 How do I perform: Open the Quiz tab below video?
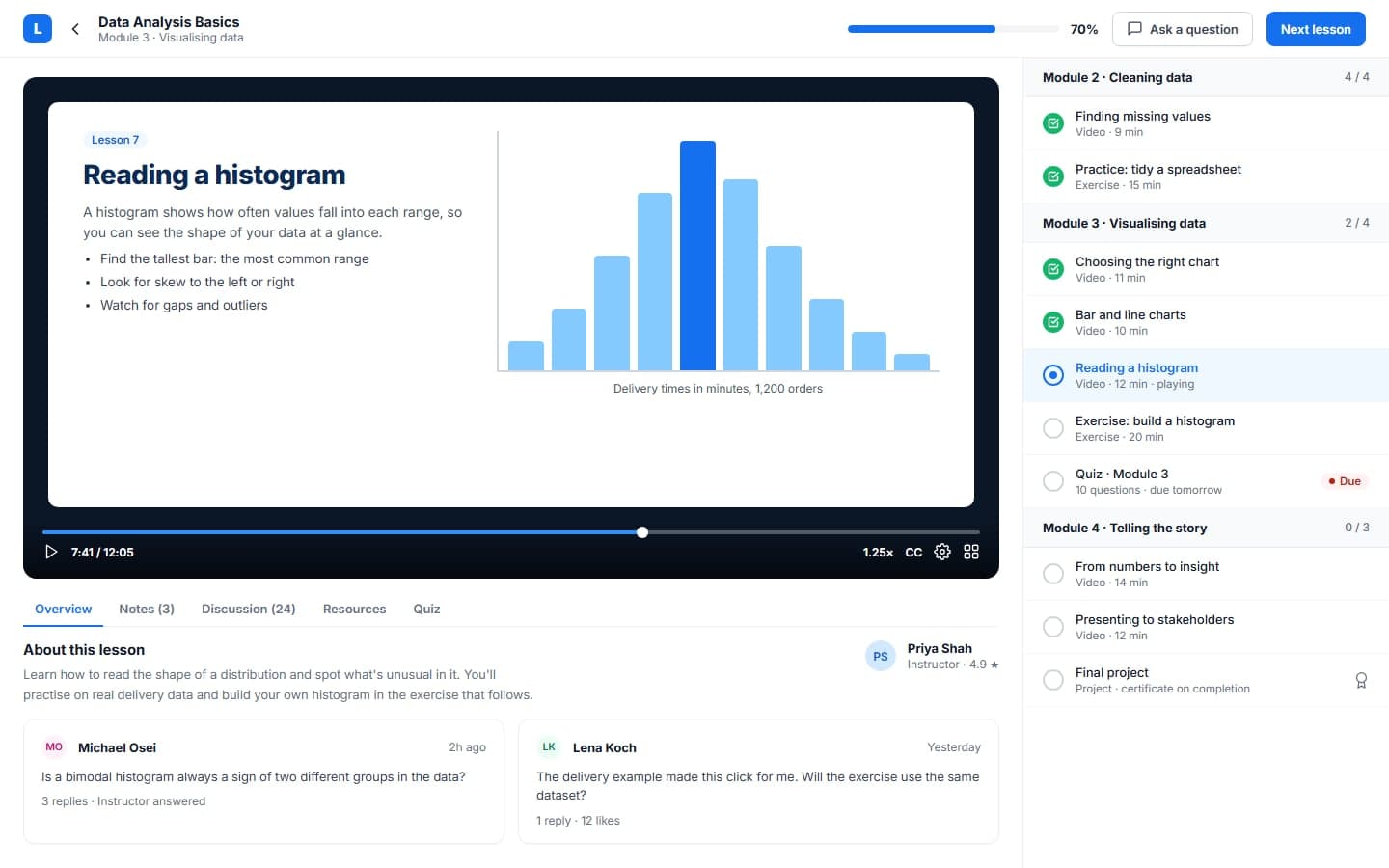(426, 609)
